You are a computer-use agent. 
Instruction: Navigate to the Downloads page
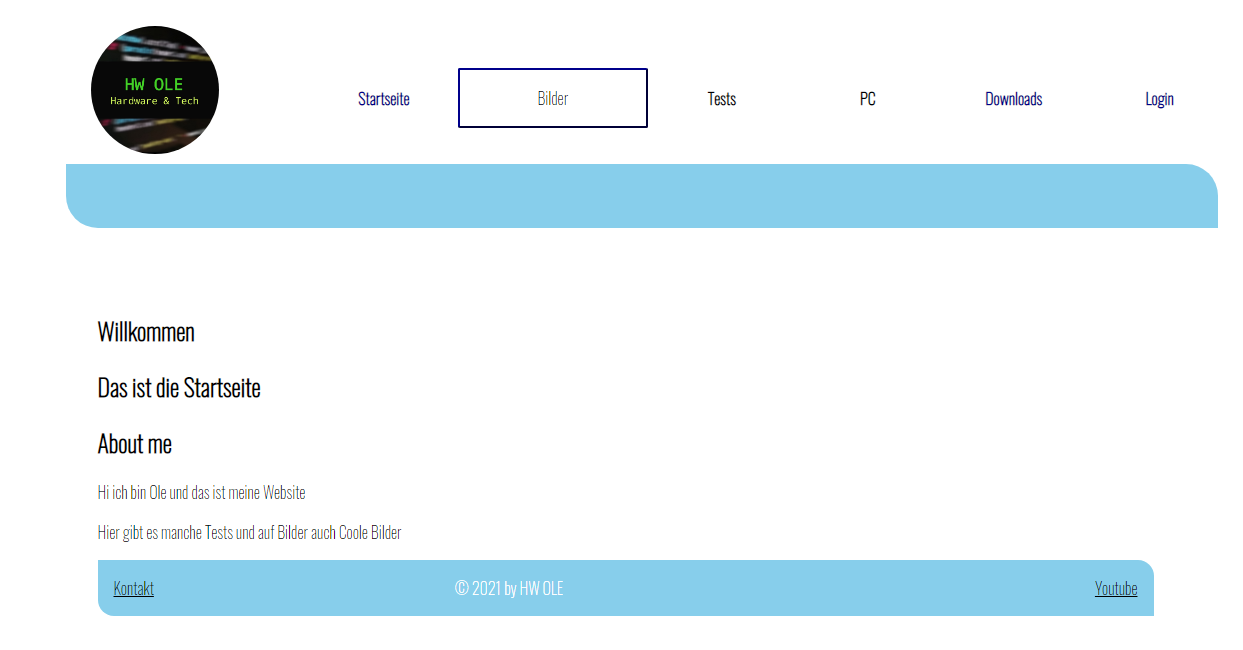(1013, 99)
